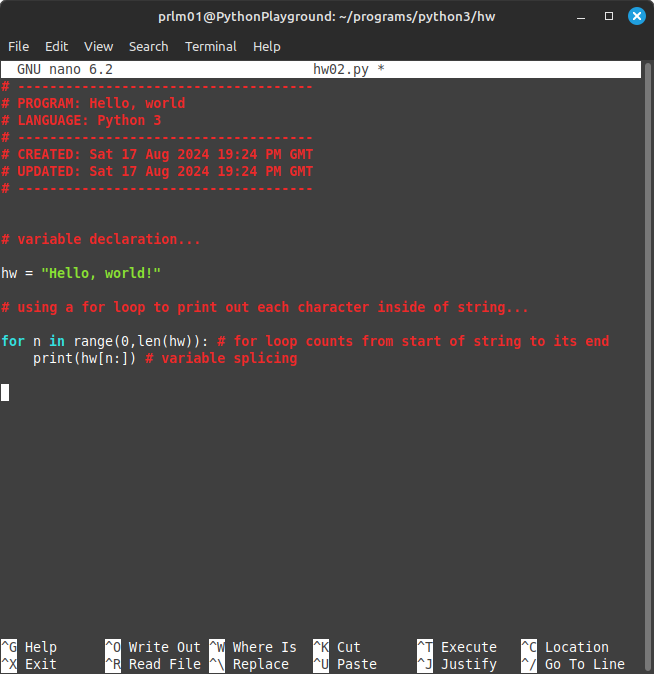The height and width of the screenshot is (674, 654).
Task: Open the Edit menu
Action: (x=56, y=46)
